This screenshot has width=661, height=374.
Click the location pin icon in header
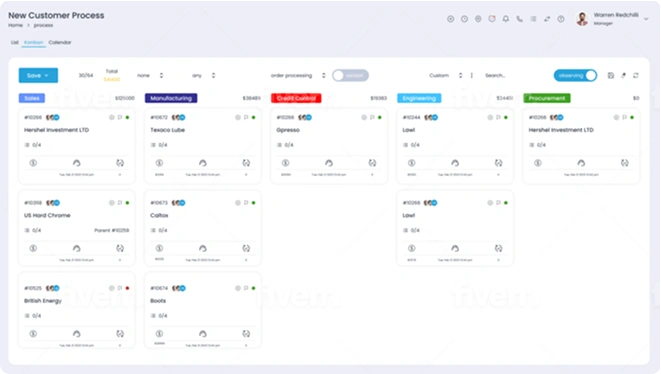[x=478, y=19]
